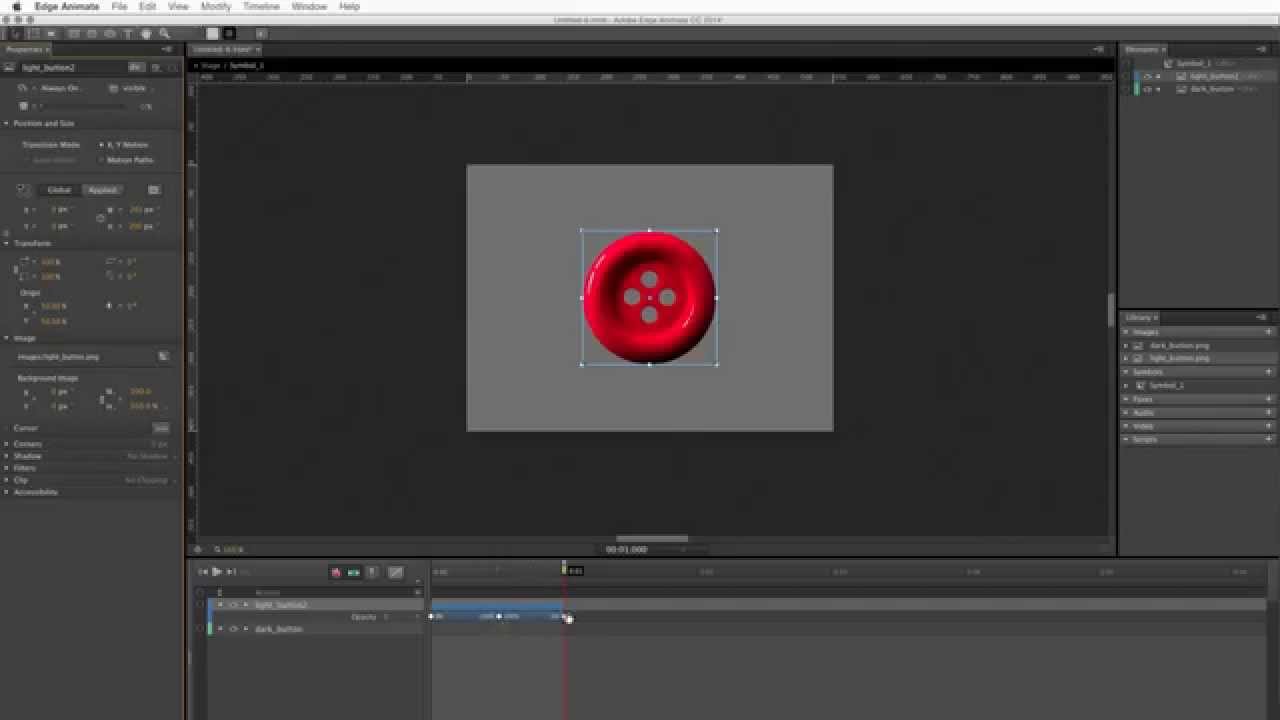Select the Rectangle tool in toolbar
The width and height of the screenshot is (1280, 720).
(x=73, y=34)
